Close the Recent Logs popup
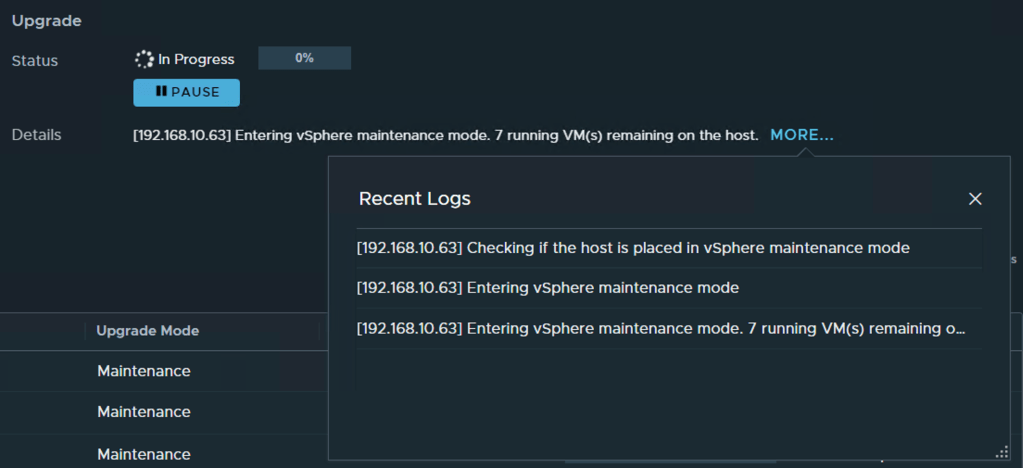Screen dimensions: 1023x468 pyautogui.click(x=975, y=199)
